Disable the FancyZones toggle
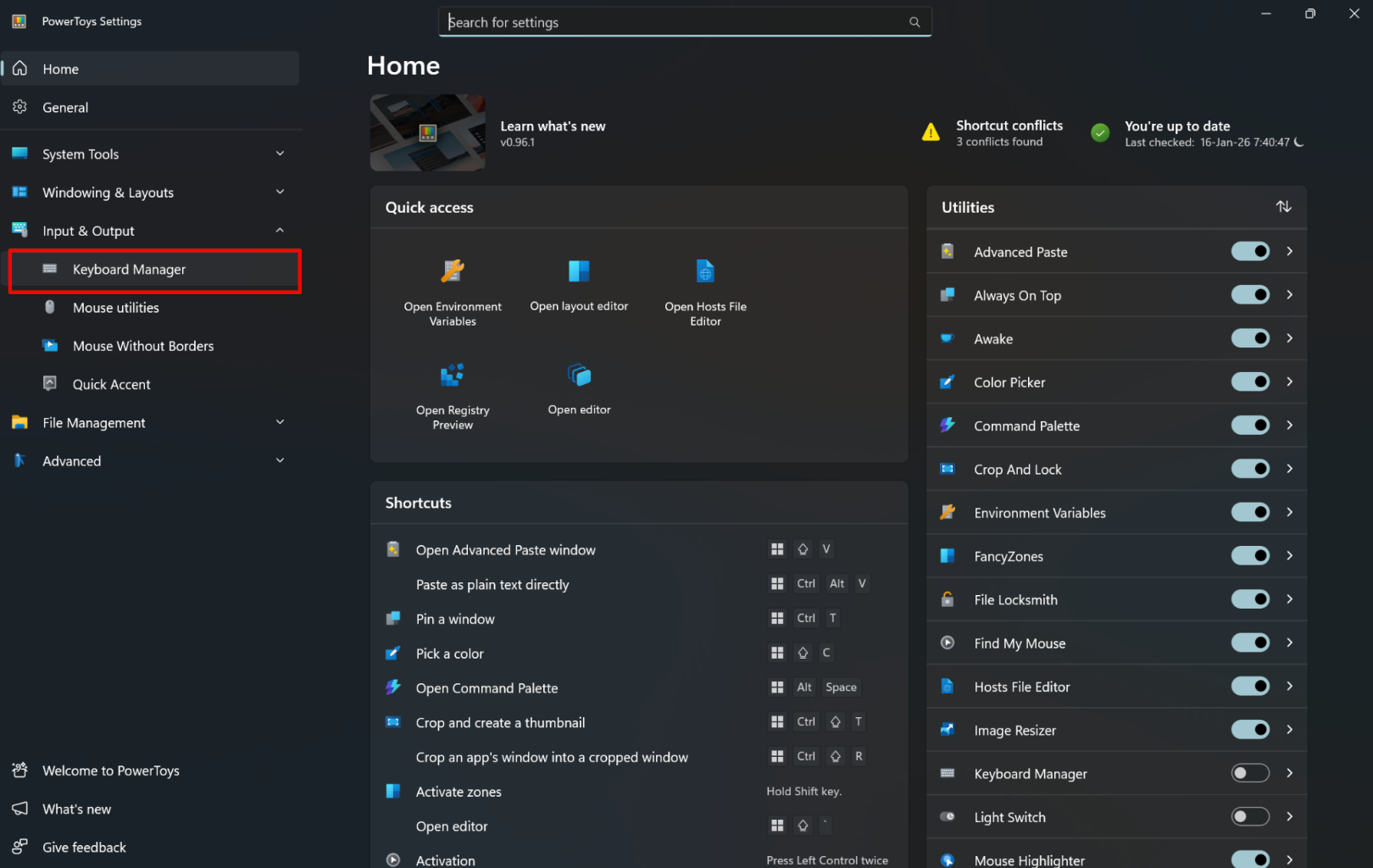1373x868 pixels. pos(1249,556)
